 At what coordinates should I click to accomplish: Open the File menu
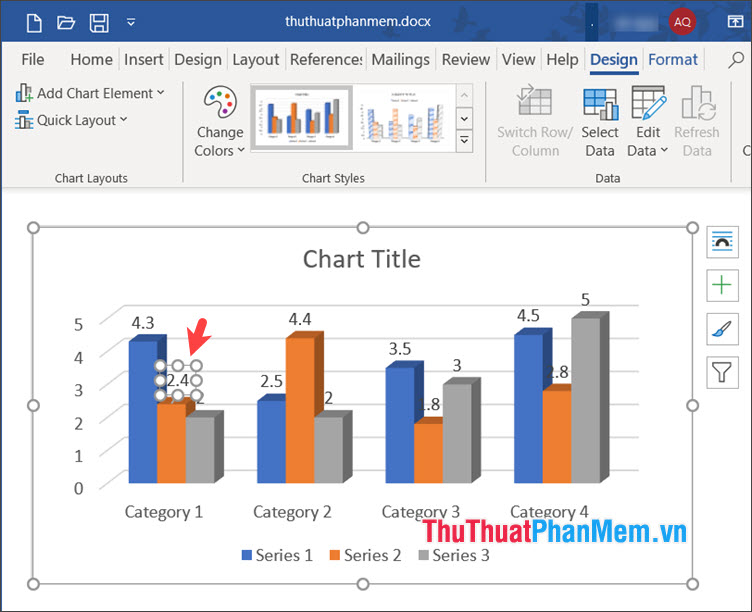(33, 59)
